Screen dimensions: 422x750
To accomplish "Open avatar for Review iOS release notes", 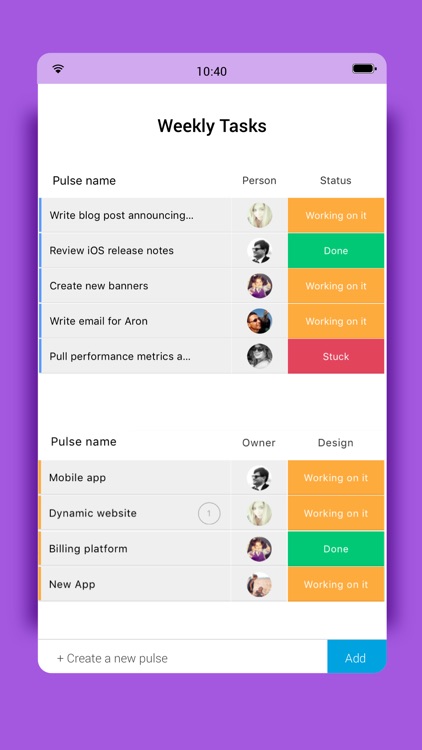I will 260,251.
